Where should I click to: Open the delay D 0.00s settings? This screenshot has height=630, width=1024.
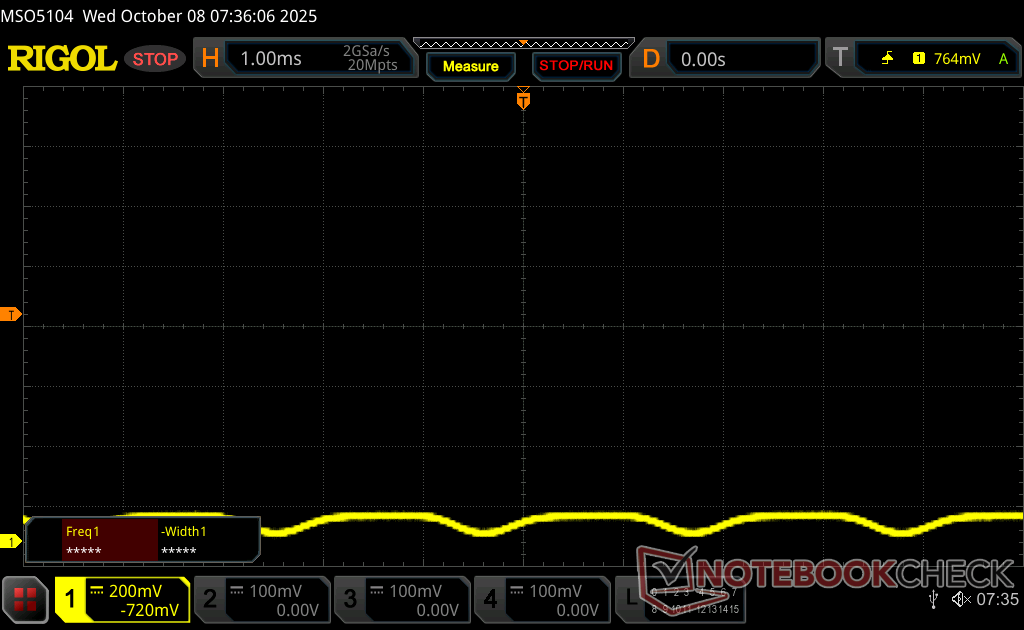pos(726,59)
